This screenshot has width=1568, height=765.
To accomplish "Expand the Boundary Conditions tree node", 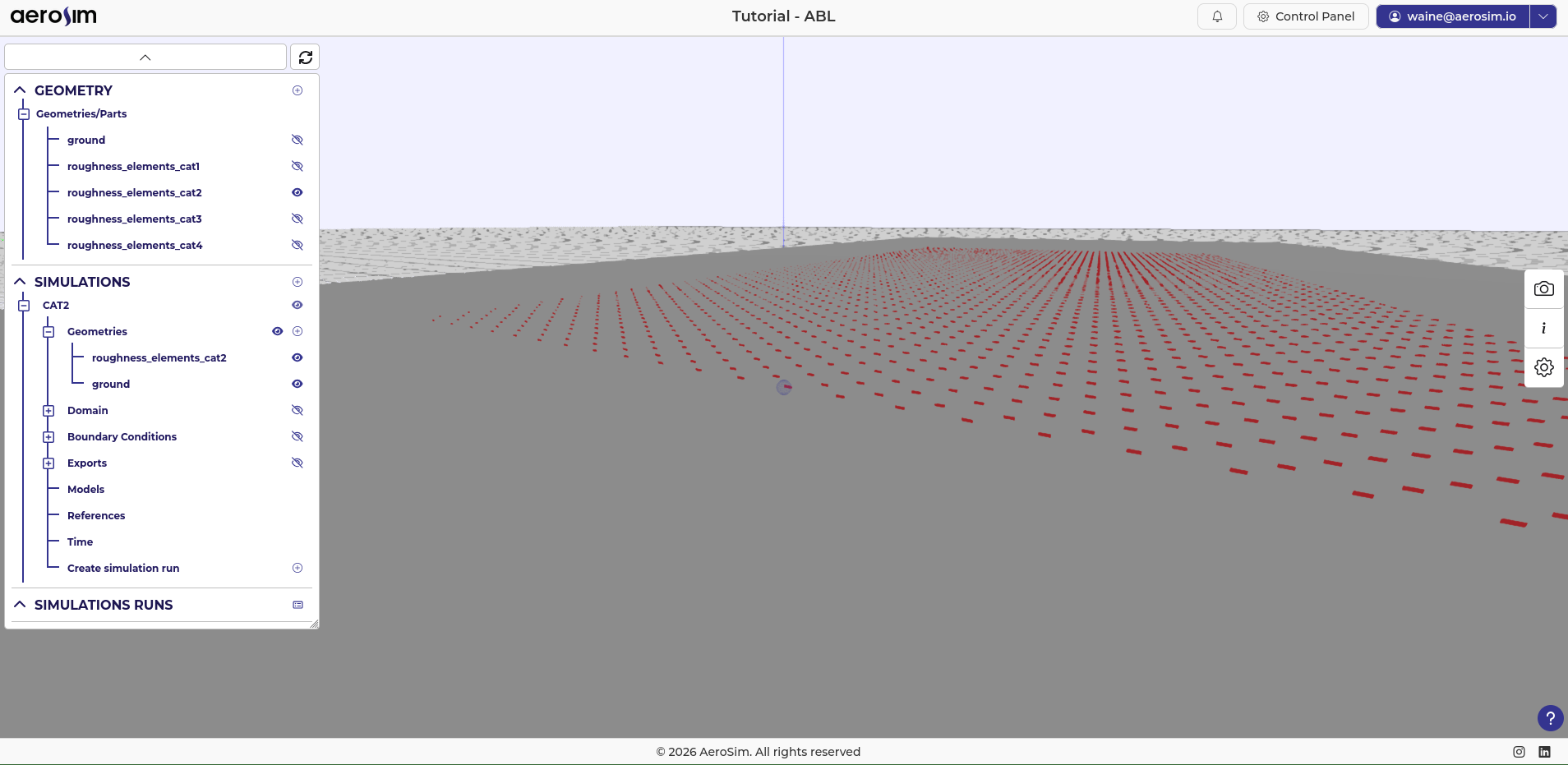I will [x=48, y=437].
